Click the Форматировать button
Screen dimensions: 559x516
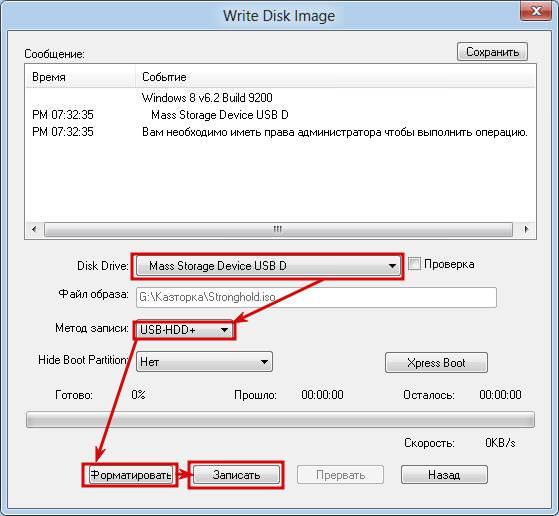(130, 475)
